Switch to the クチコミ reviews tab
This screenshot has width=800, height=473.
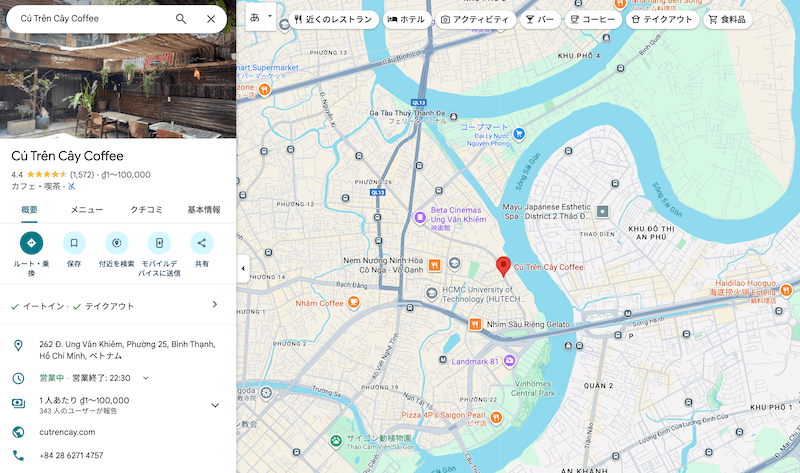tap(146, 210)
